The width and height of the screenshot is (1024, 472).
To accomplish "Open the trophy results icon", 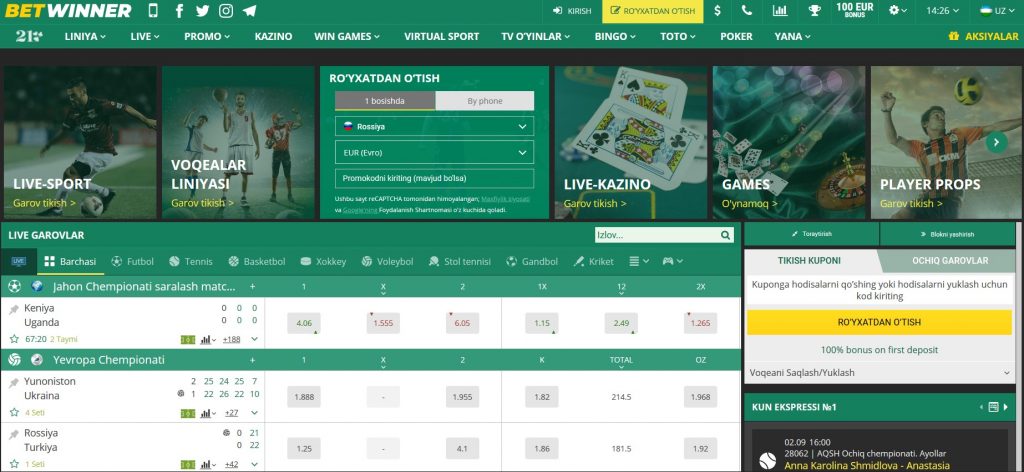I will [x=814, y=10].
